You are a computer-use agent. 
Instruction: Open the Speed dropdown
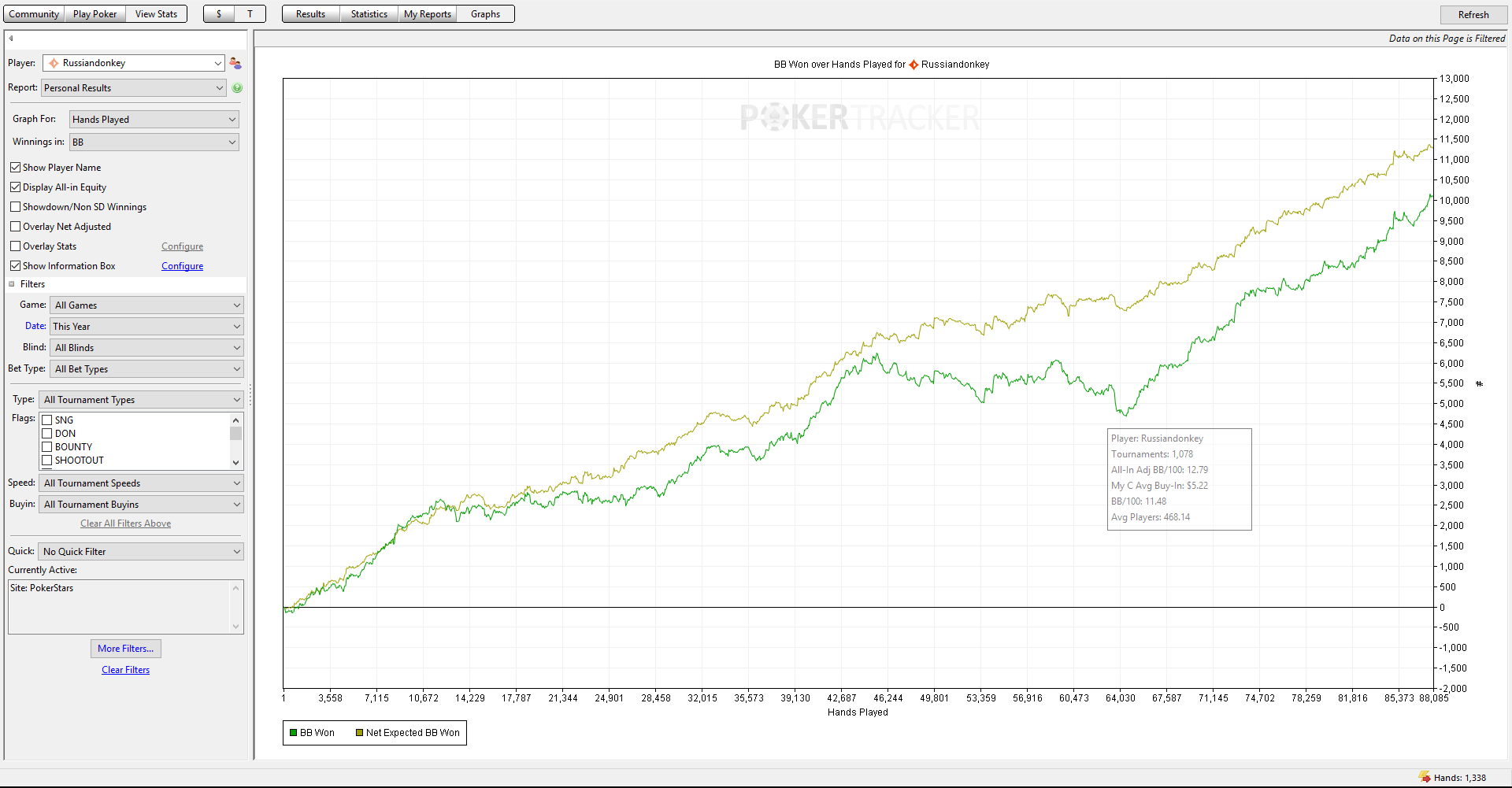pyautogui.click(x=142, y=483)
